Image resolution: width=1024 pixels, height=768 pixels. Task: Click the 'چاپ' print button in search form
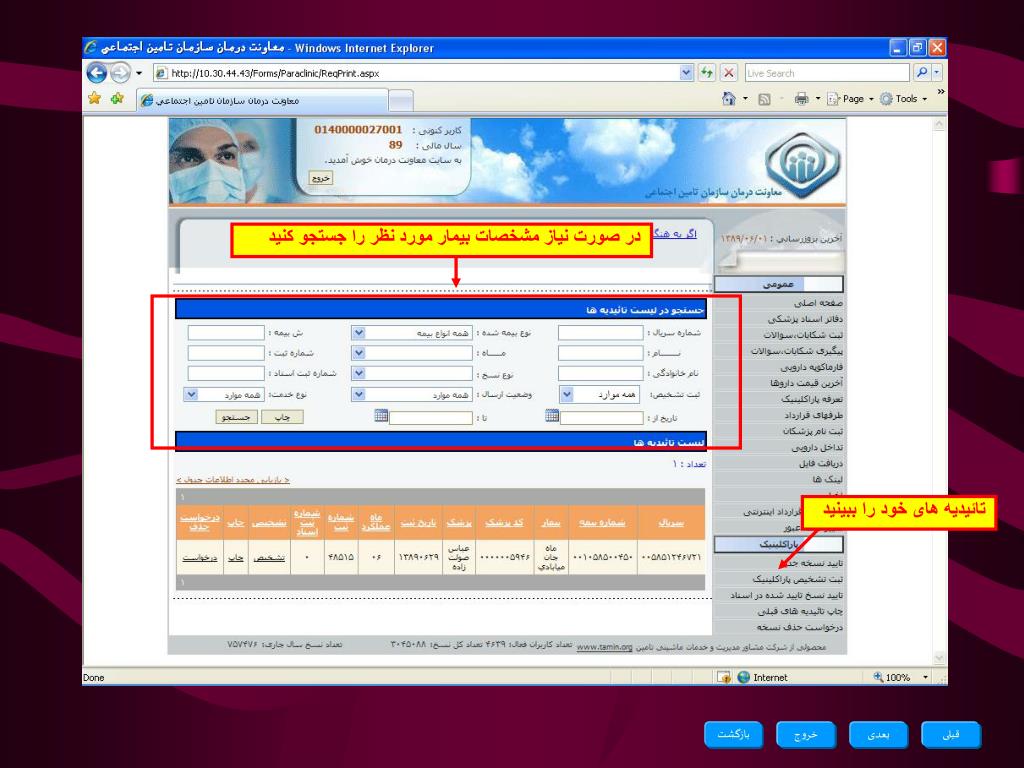pos(282,417)
